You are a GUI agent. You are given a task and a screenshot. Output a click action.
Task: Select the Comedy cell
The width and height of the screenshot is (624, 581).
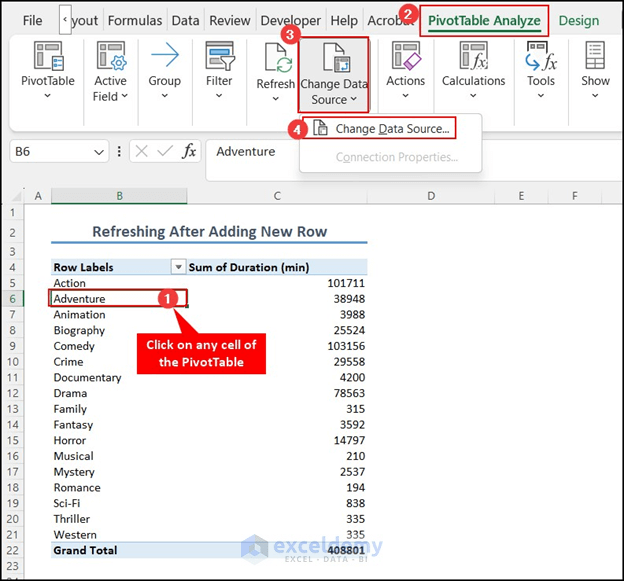click(119, 346)
